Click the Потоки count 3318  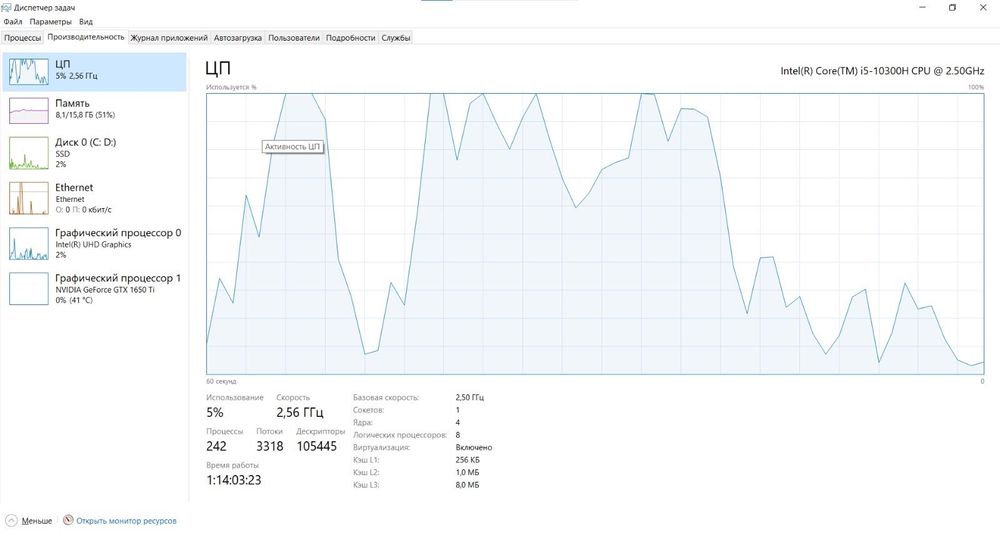coord(270,446)
